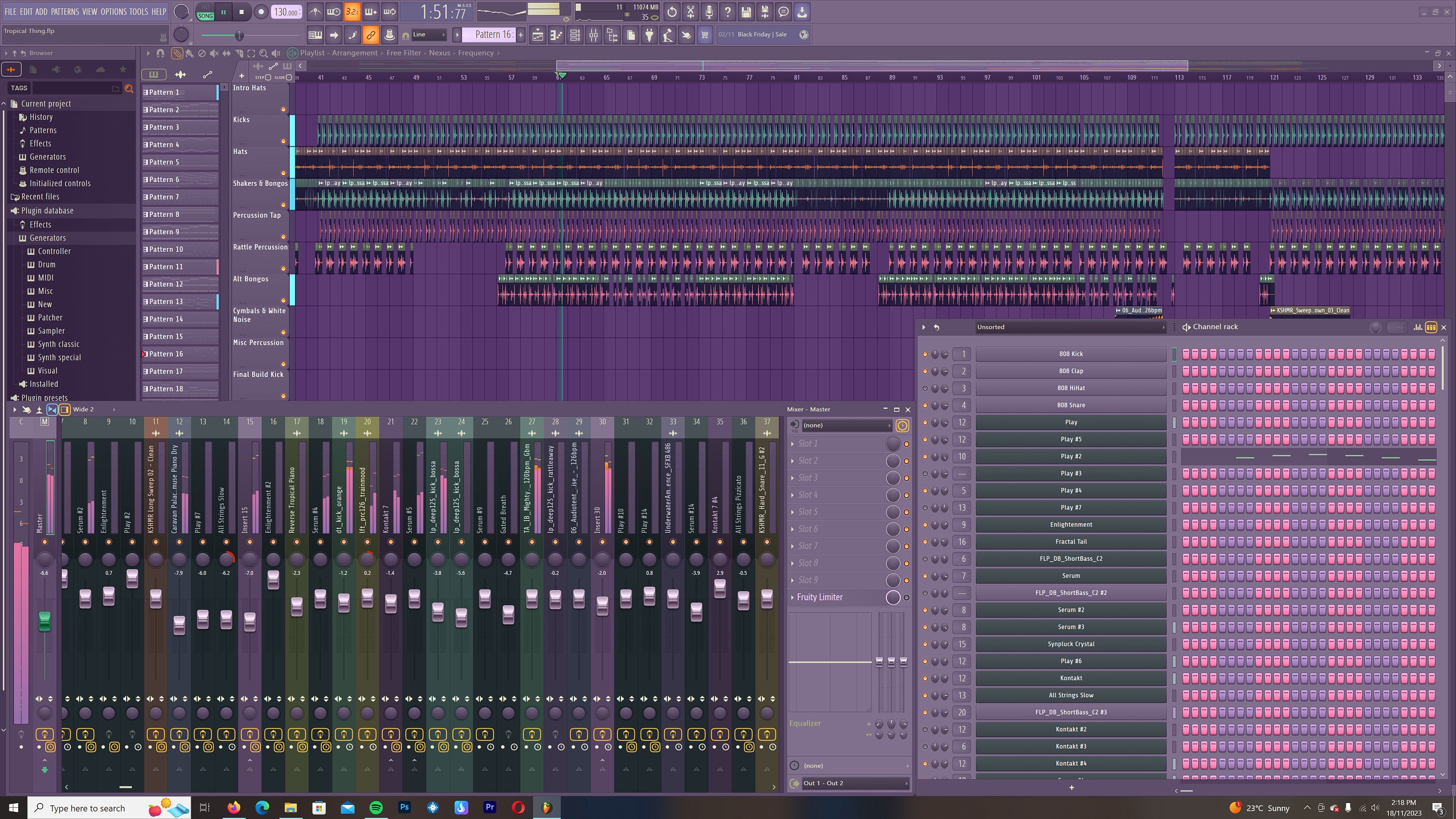Image resolution: width=1456 pixels, height=819 pixels.
Task: Select the Mute tool in the playlist toolbar
Action: [x=213, y=53]
